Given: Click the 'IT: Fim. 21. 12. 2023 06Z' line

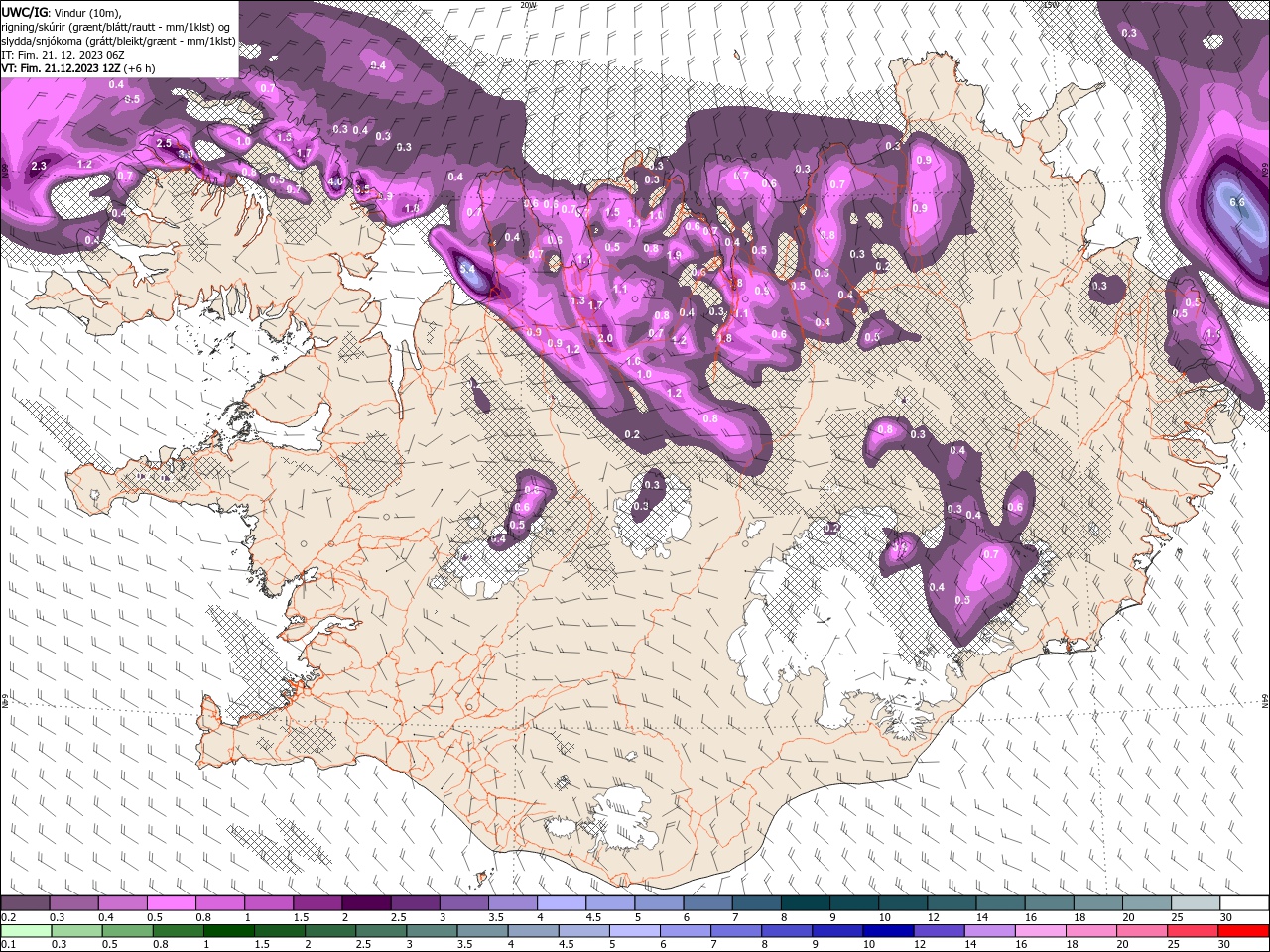Looking at the screenshot, I should point(62,55).
